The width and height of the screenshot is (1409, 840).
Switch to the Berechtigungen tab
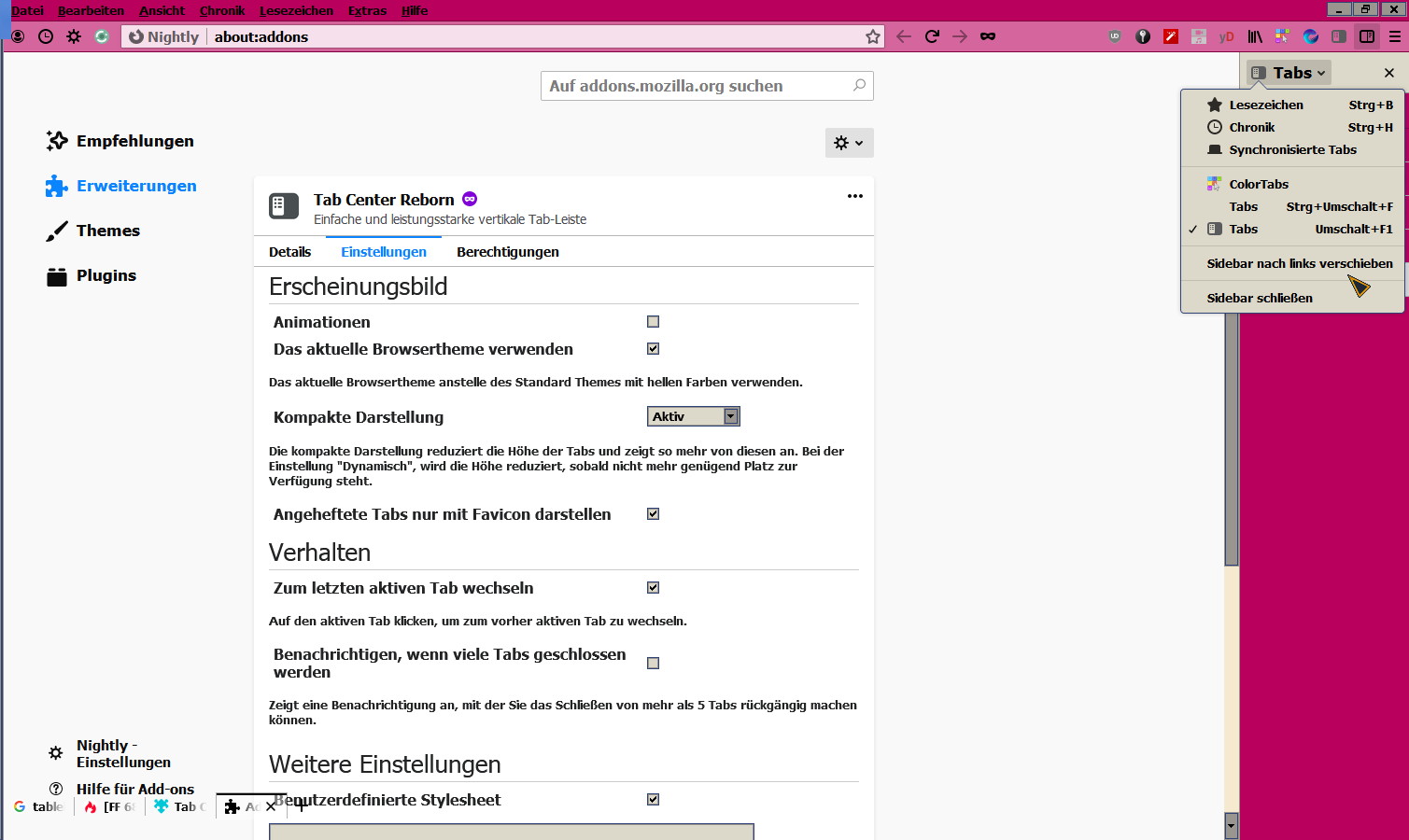coord(507,252)
